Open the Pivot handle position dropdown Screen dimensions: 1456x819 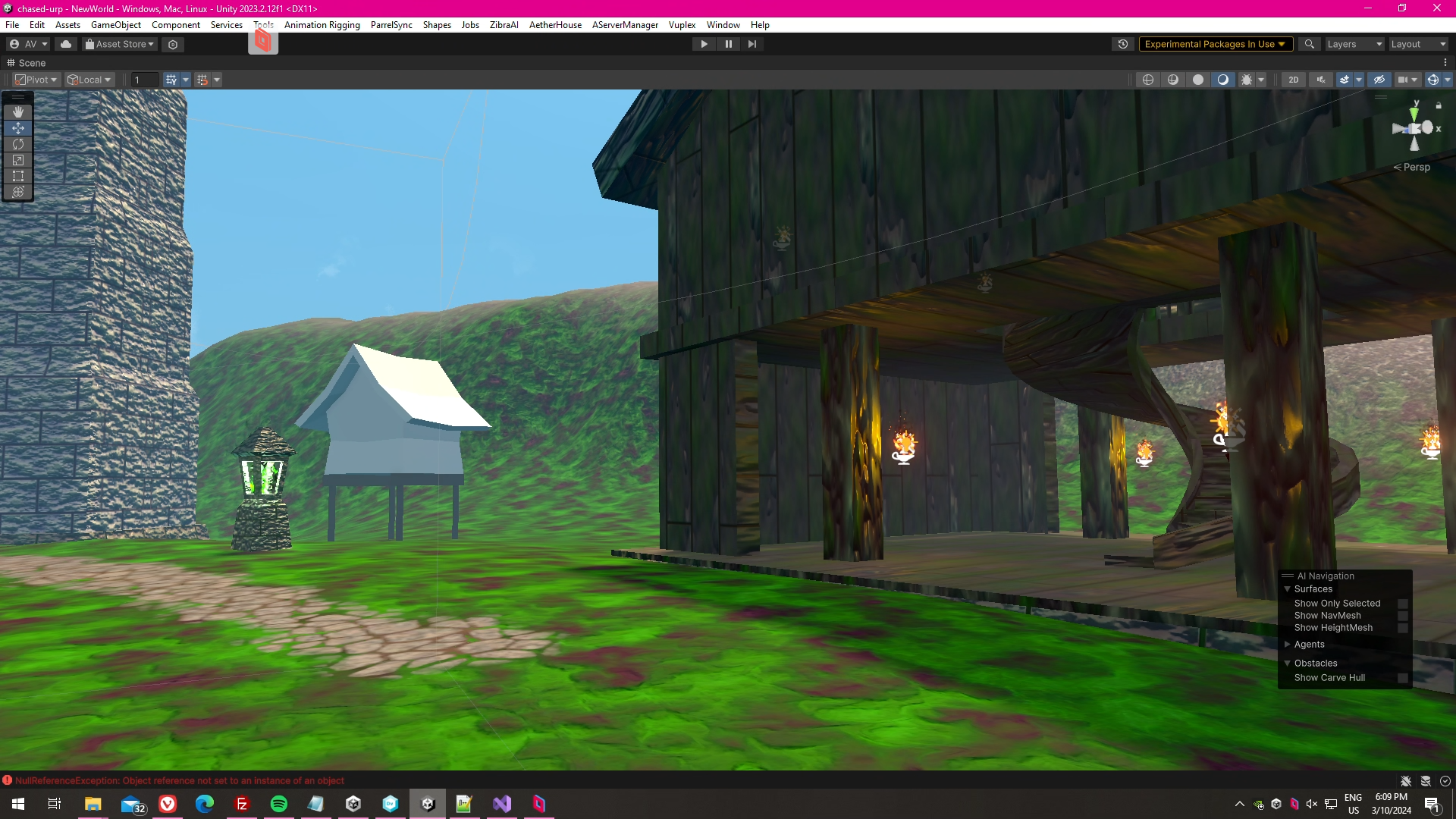[36, 80]
